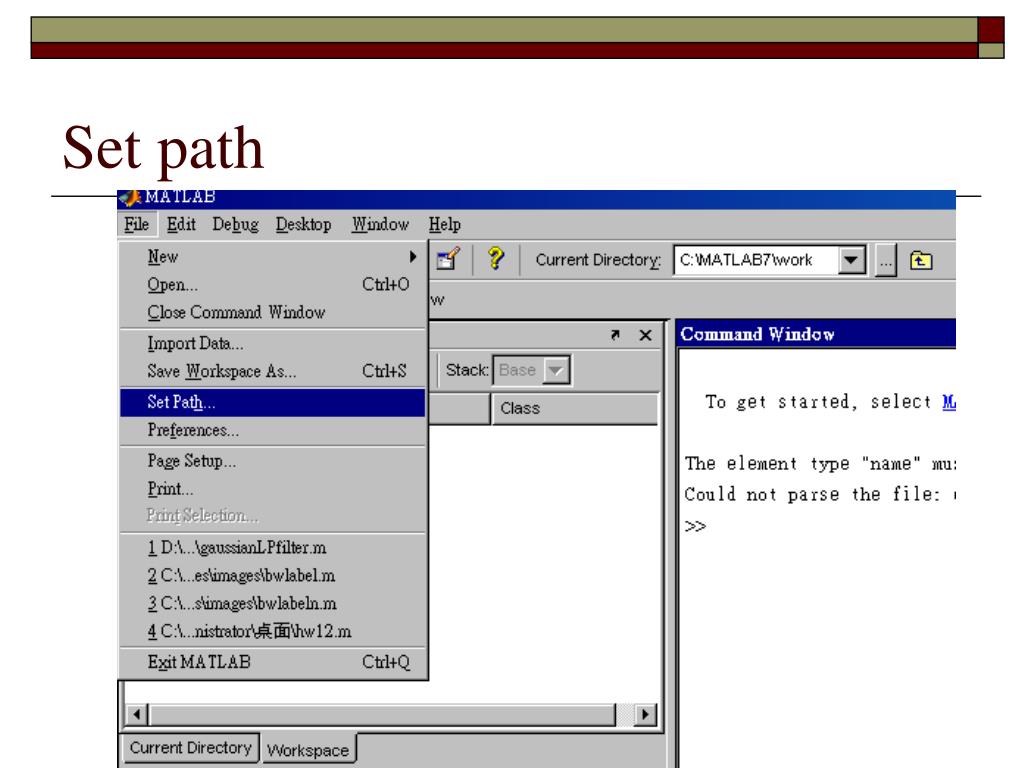This screenshot has height=768, width=1024.
Task: Switch to the Workspace tab
Action: (x=308, y=750)
